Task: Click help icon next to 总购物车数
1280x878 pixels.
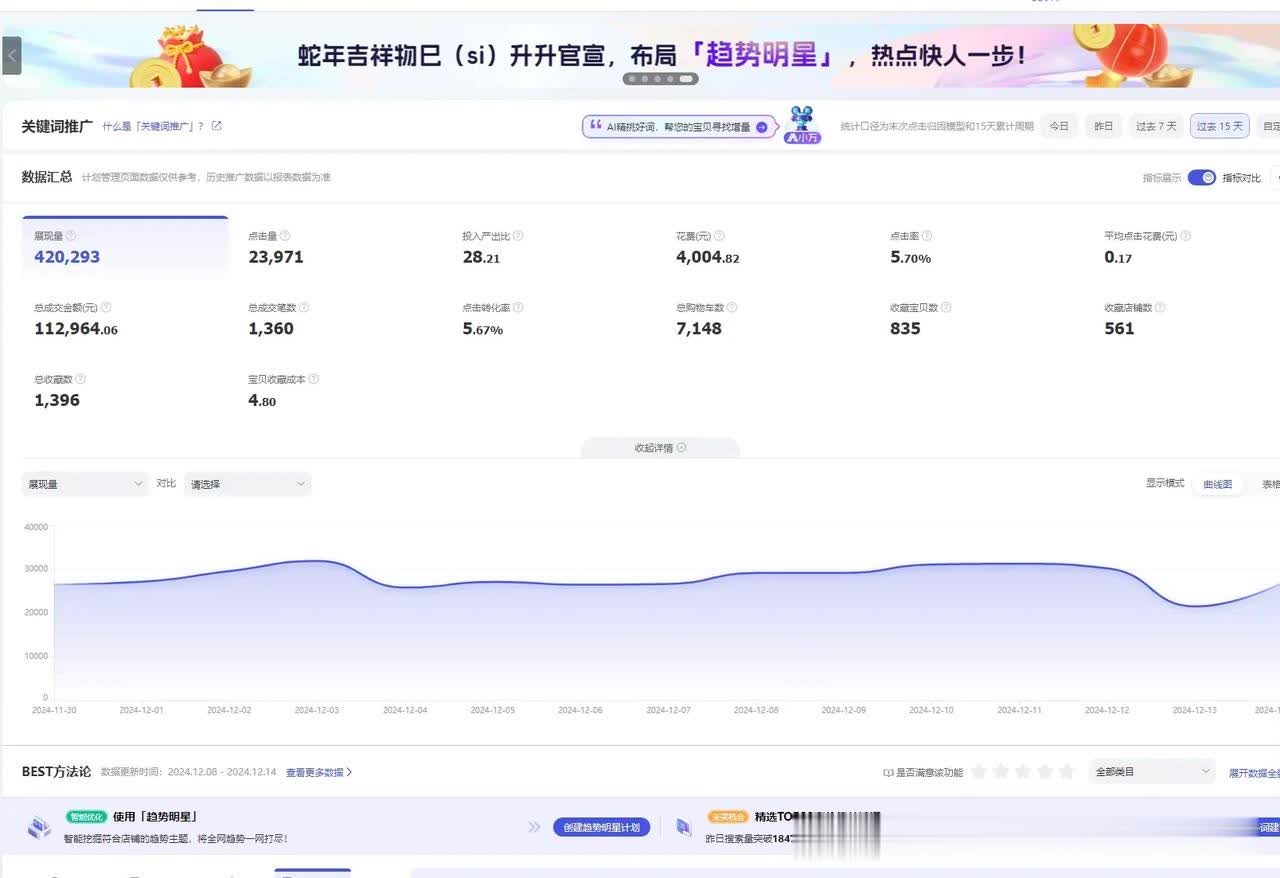Action: 733,308
